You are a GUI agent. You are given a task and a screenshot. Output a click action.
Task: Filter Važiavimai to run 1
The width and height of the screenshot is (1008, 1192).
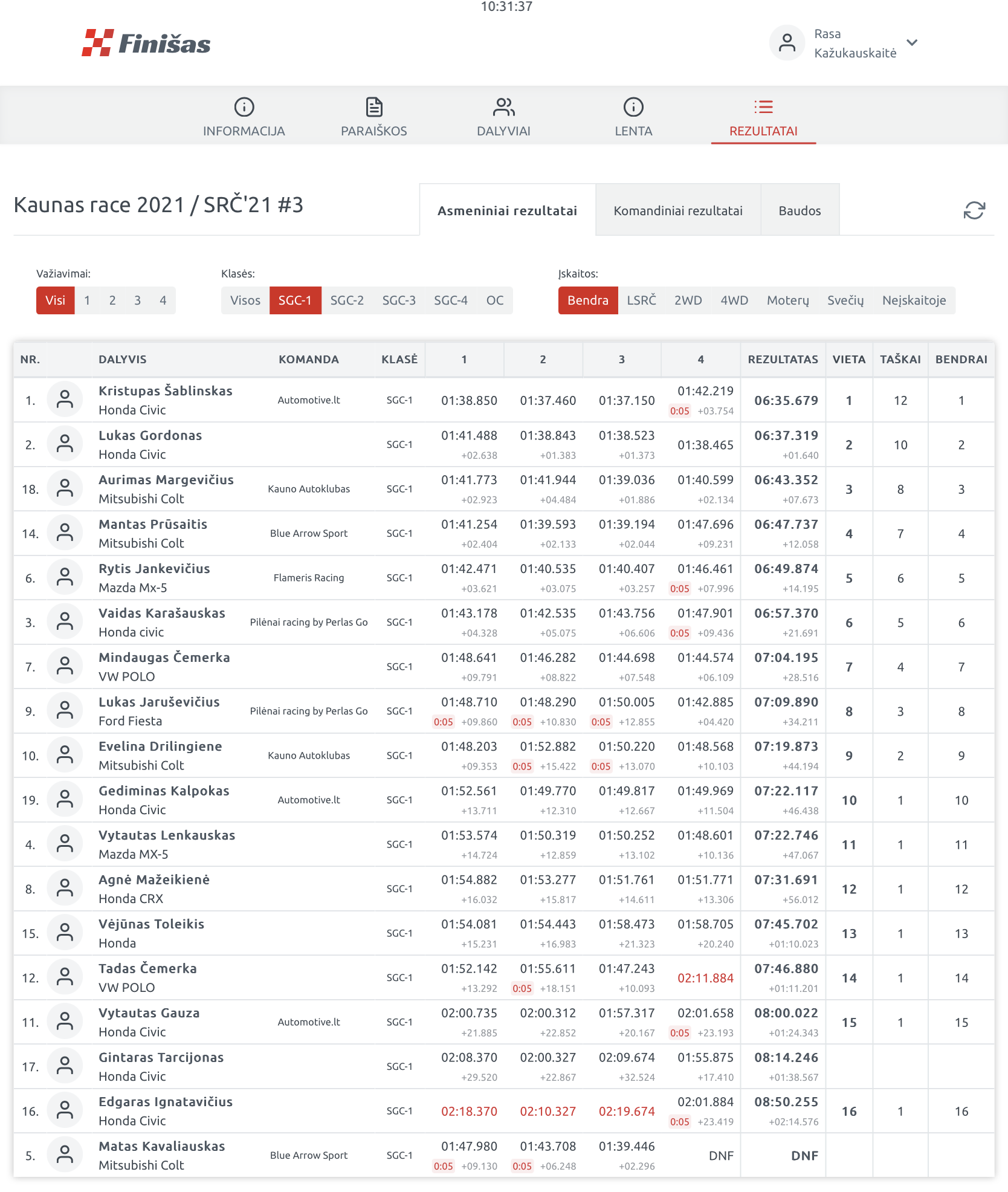pyautogui.click(x=87, y=300)
